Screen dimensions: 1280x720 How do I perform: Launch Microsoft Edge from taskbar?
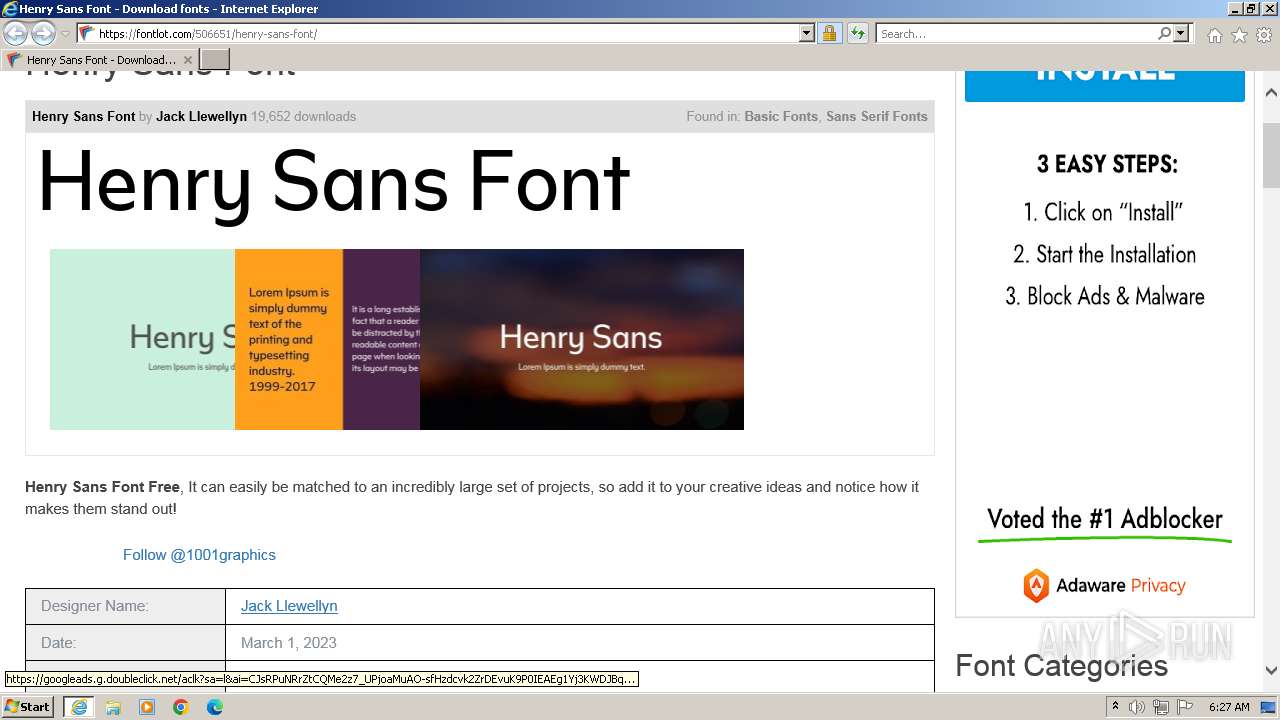tap(215, 707)
